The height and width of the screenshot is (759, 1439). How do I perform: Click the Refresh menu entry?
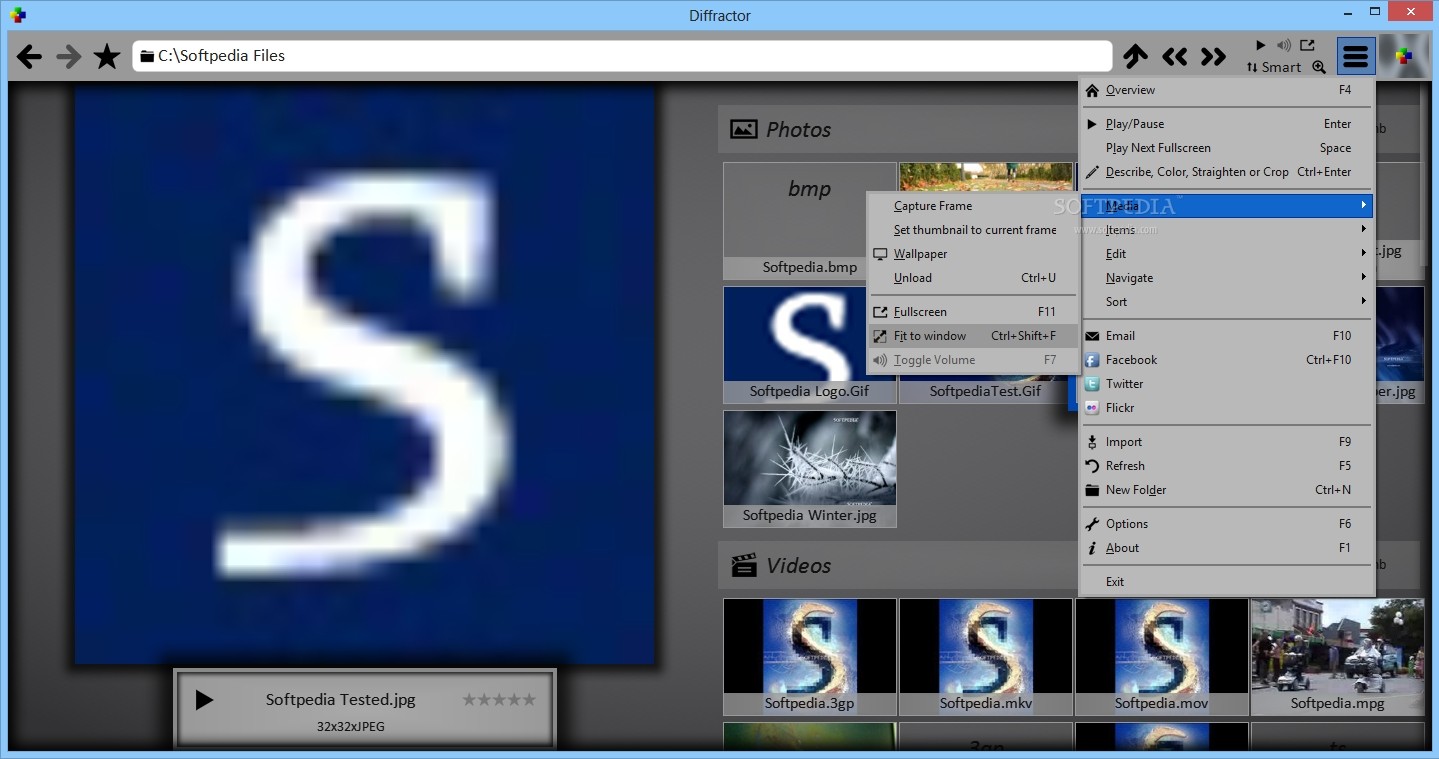pos(1227,466)
